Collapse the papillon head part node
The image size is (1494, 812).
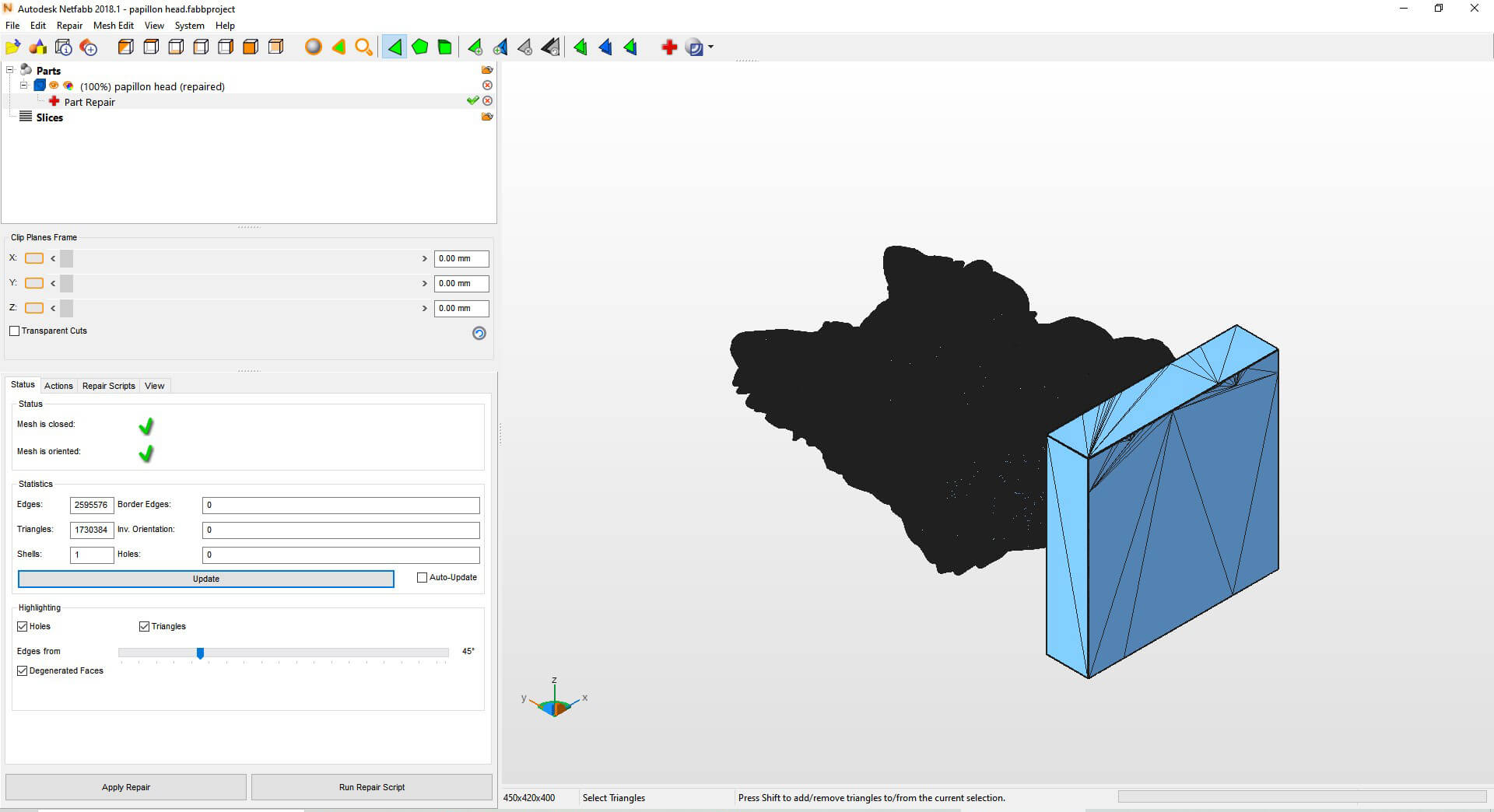[23, 86]
